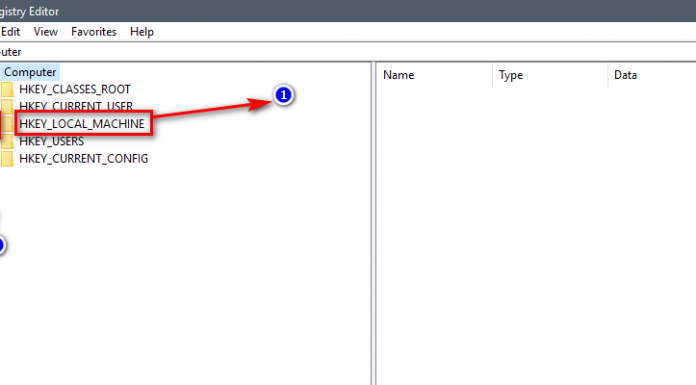The image size is (696, 385).
Task: Select the HKEY_CURRENT_CONFIG key
Action: 83,159
